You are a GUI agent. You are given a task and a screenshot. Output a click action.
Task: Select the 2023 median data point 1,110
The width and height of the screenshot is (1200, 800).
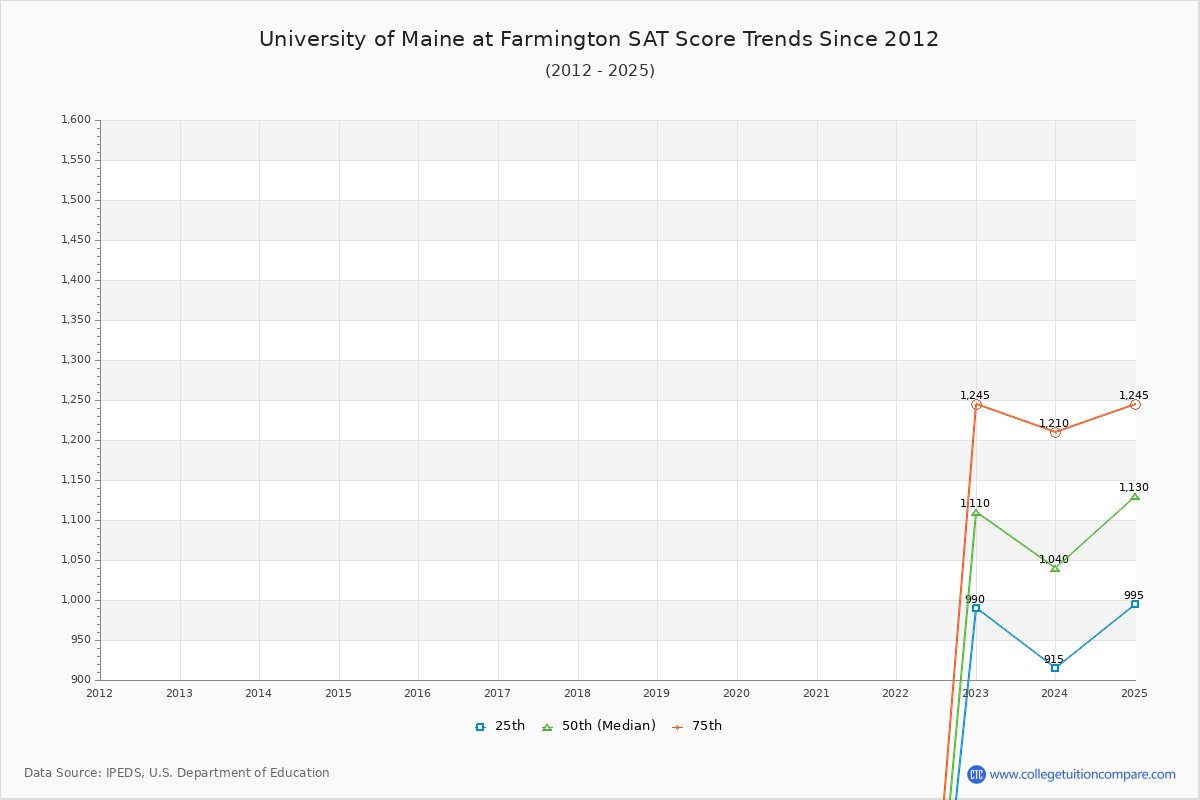click(976, 512)
